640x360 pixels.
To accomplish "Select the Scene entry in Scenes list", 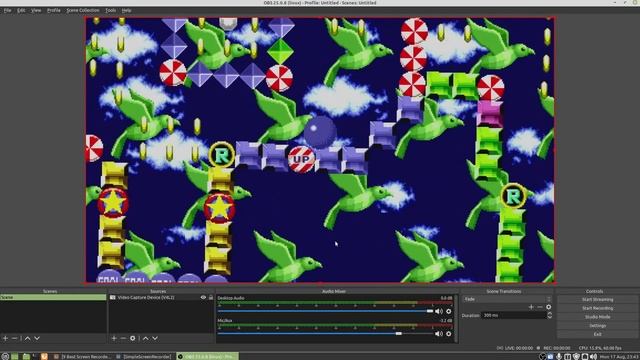I will coord(53,298).
